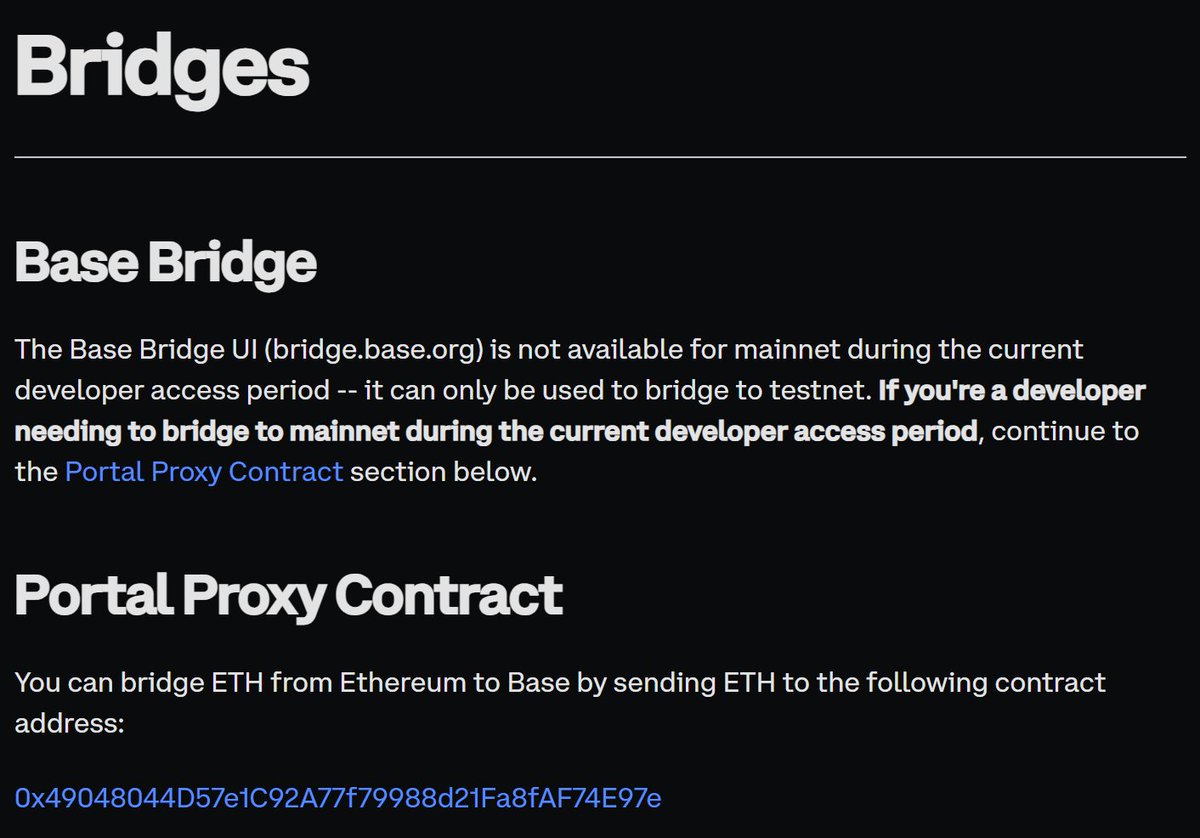
Task: Click the Portal Proxy Contract section heading
Action: tap(288, 595)
